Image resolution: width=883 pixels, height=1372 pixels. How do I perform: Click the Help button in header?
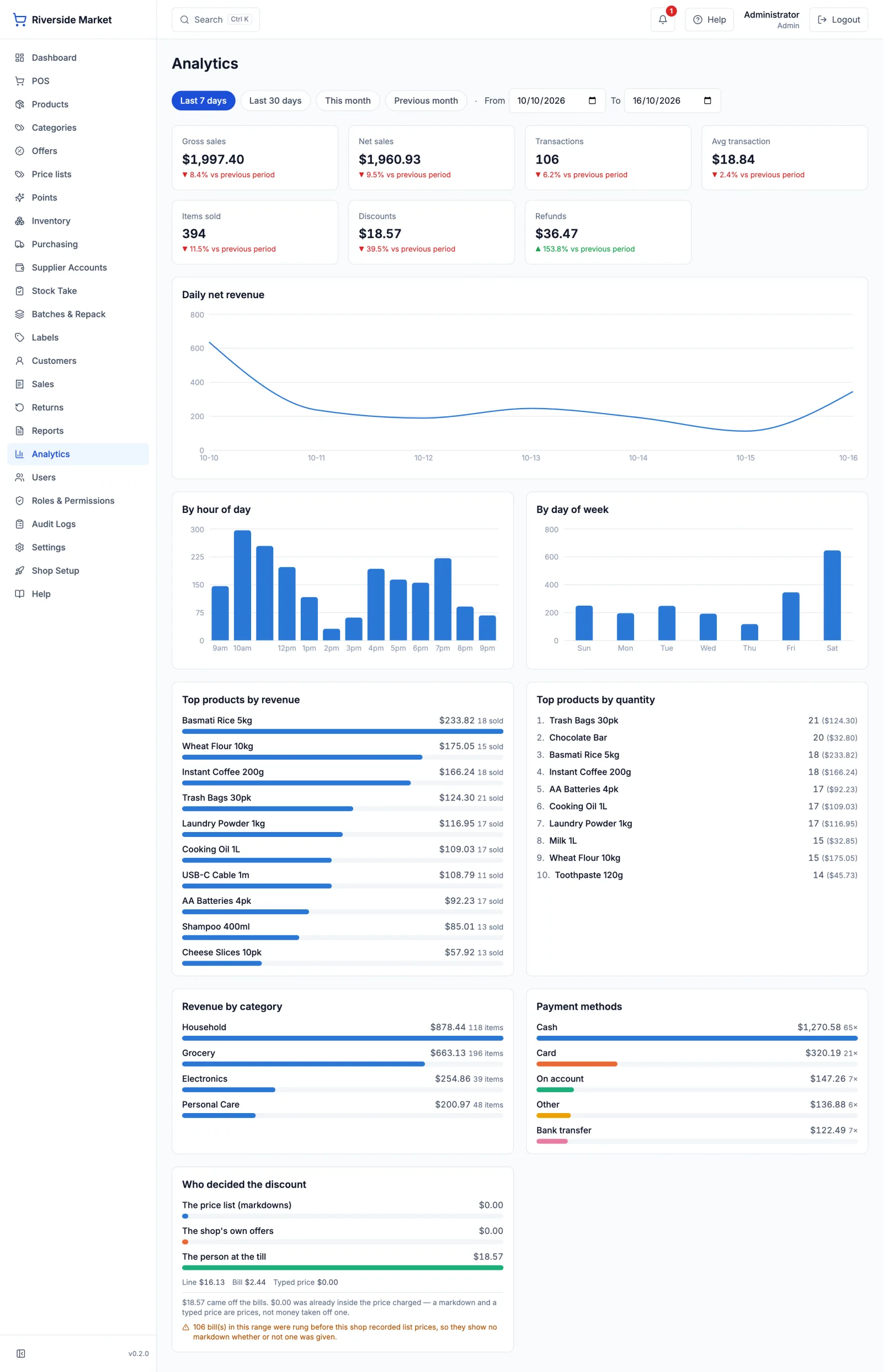click(x=709, y=19)
